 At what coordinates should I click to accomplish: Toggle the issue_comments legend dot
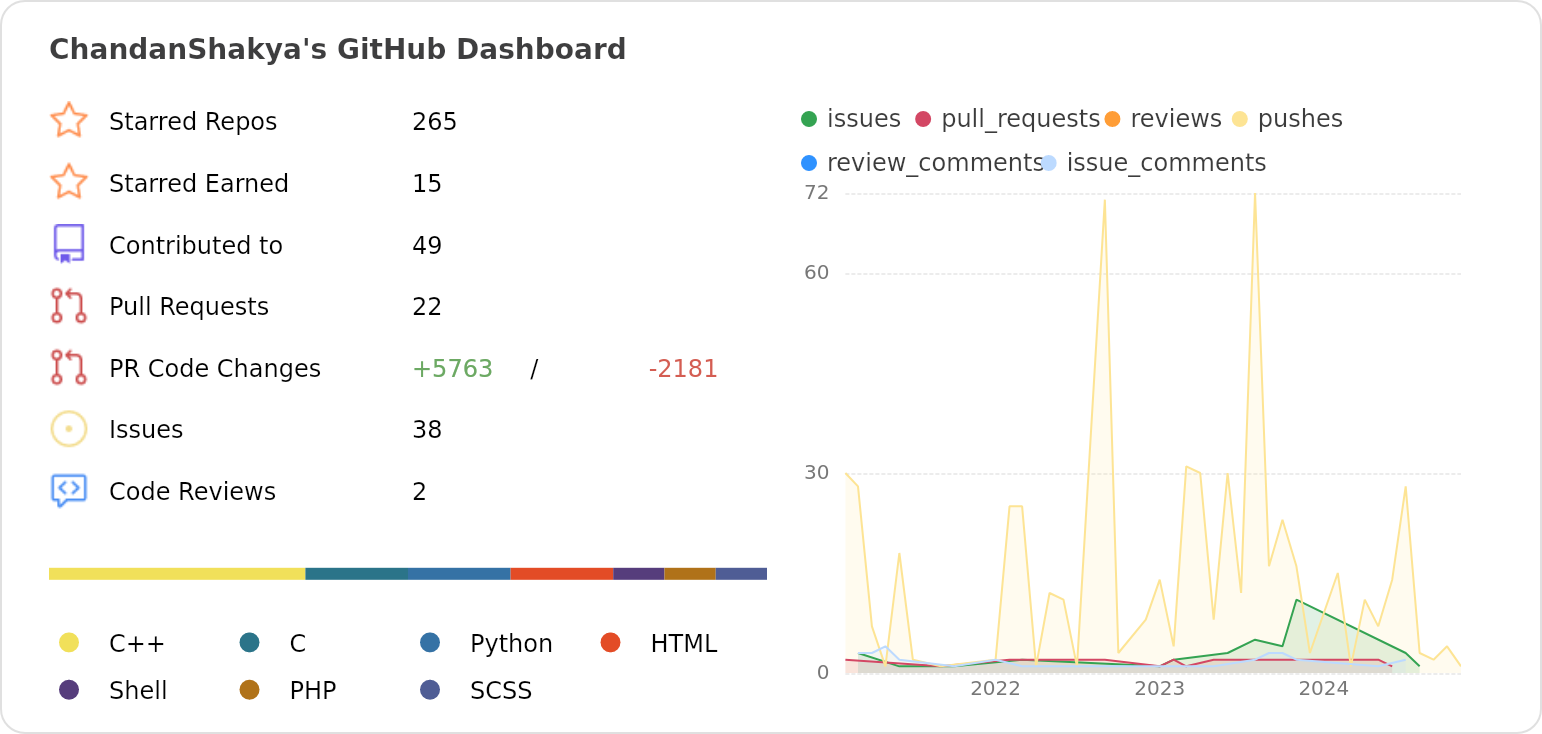(x=1049, y=163)
